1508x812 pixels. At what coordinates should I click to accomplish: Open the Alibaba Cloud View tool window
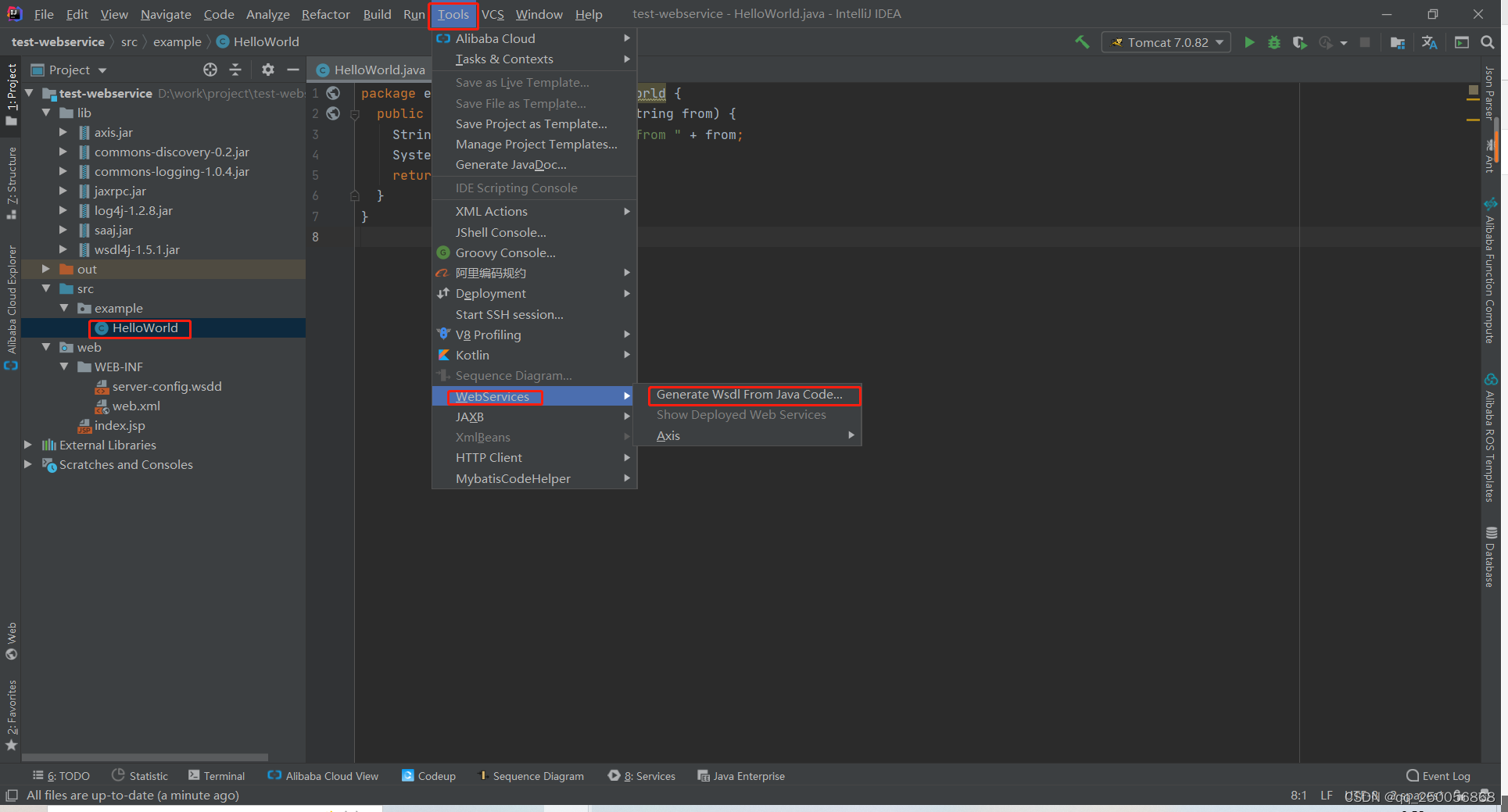coord(323,776)
